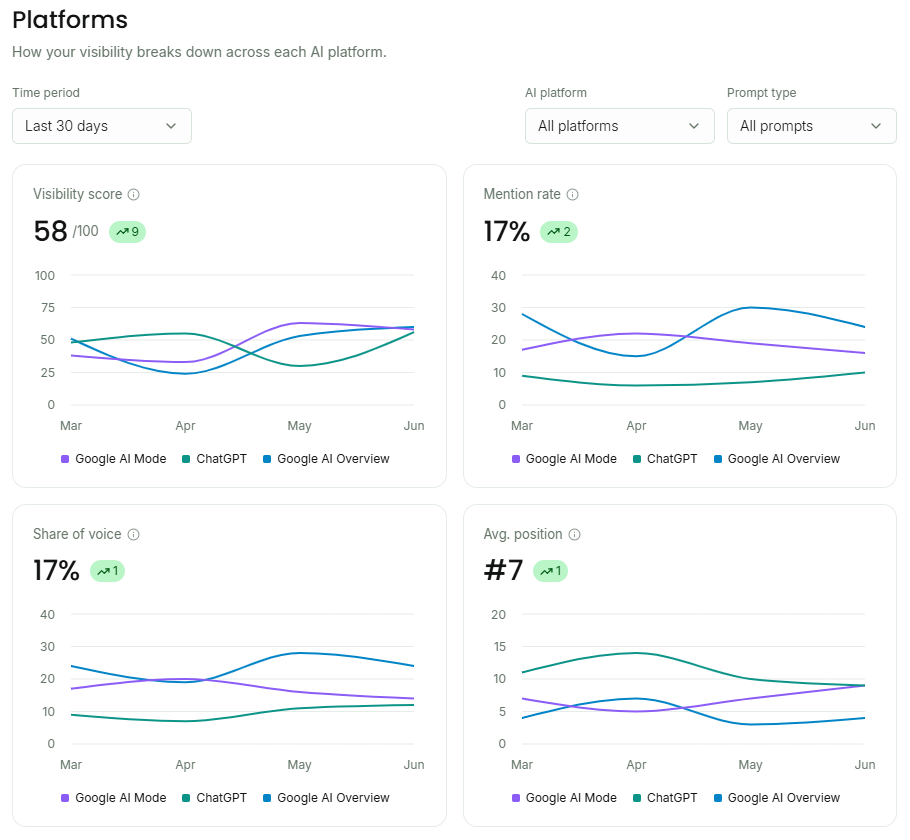
Task: Click the Jun axis label in Share of voice chart
Action: pyautogui.click(x=414, y=765)
